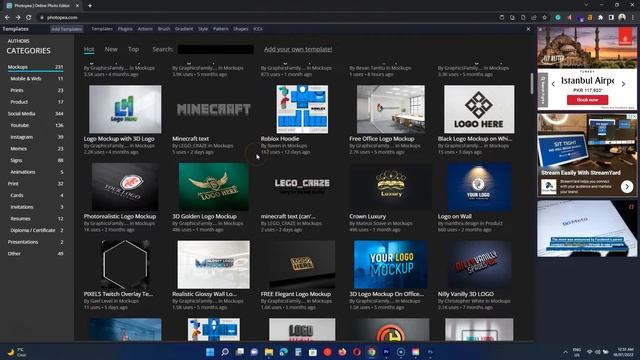The image size is (640, 360).
Task: Open the Roblox Hoodie template thumbnail
Action: coord(302,109)
